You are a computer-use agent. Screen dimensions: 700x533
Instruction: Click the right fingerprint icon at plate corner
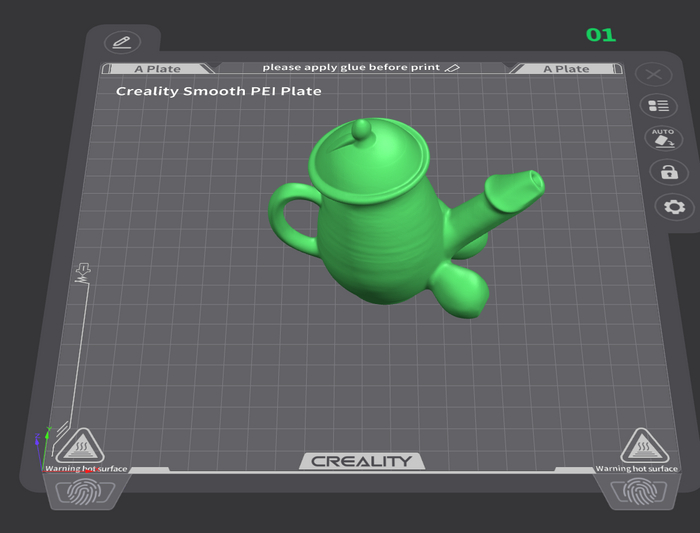coord(637,491)
